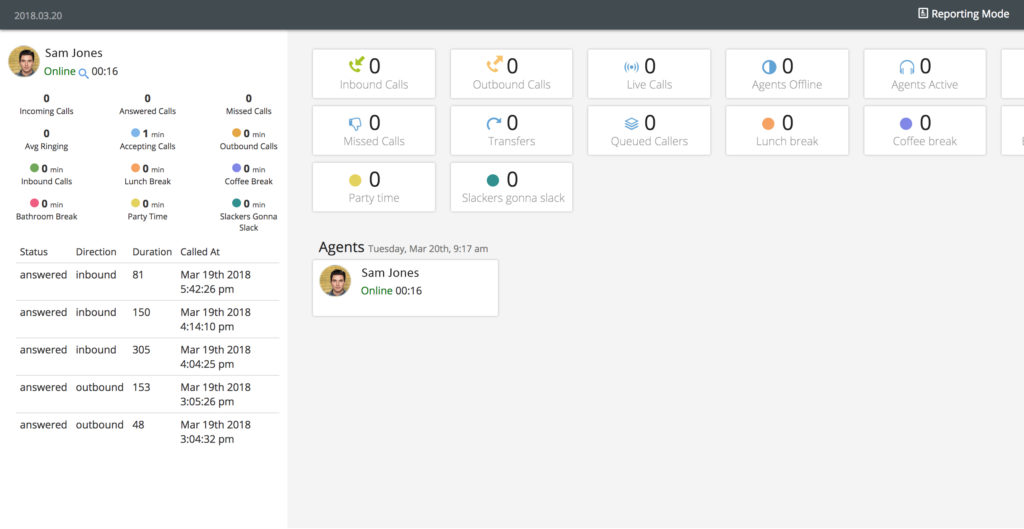Click the Called At column header
1024x529 pixels.
200,252
